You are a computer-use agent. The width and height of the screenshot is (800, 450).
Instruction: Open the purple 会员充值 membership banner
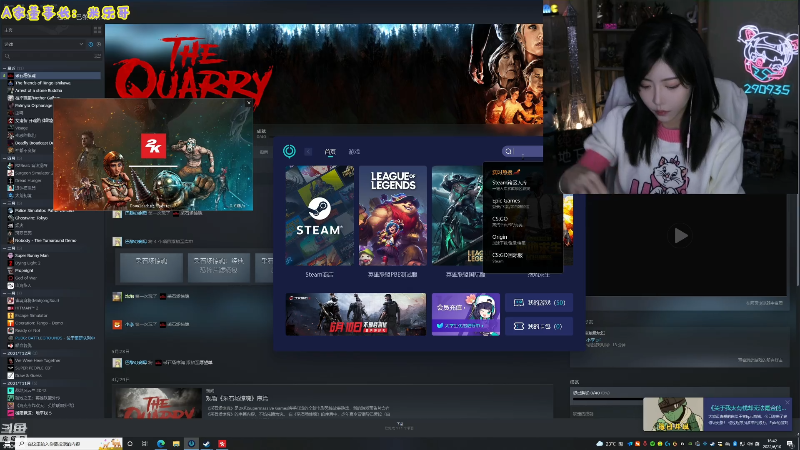466,314
